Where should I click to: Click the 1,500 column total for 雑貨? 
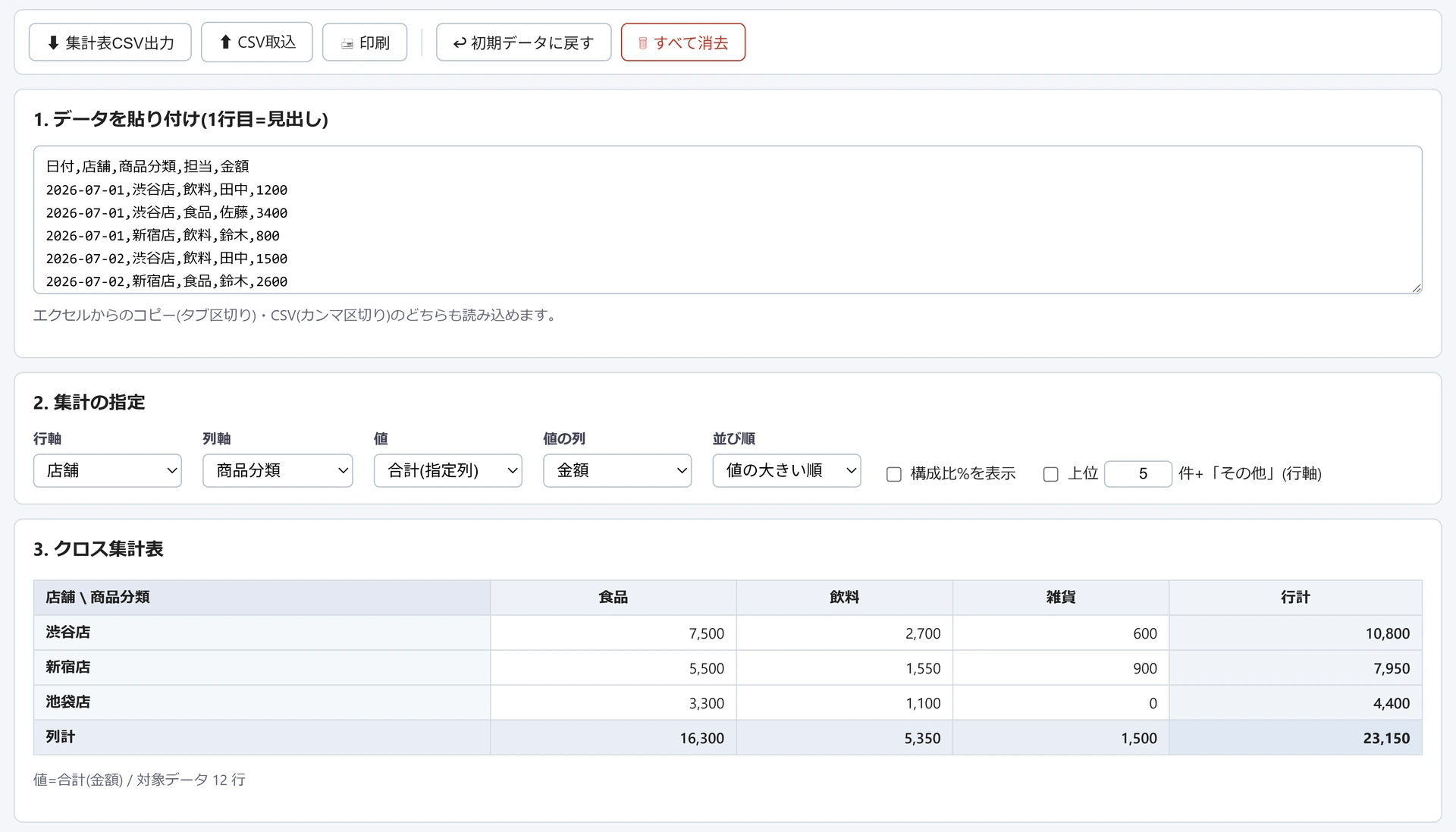[1061, 737]
